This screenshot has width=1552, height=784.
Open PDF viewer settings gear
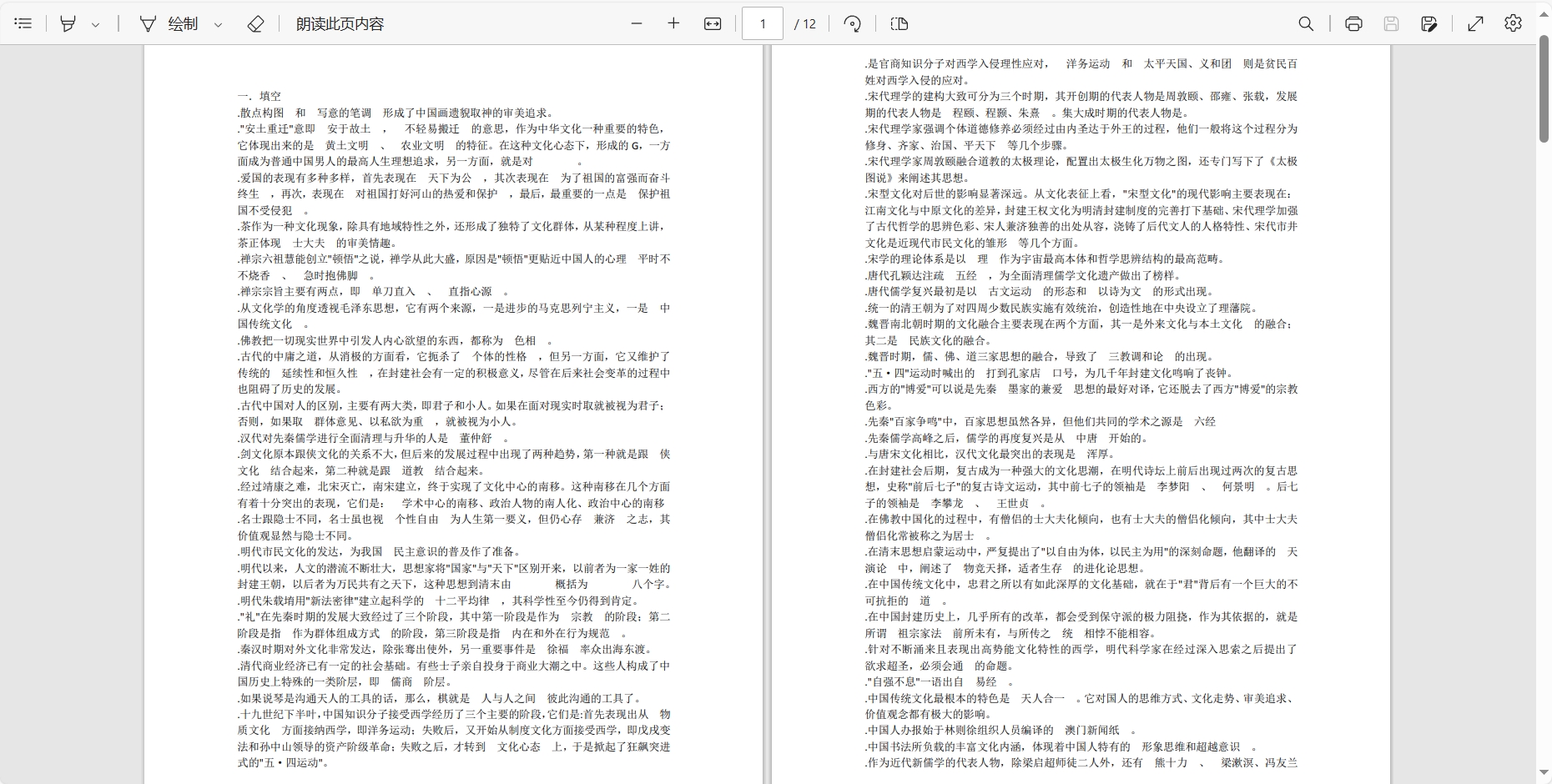(1513, 23)
